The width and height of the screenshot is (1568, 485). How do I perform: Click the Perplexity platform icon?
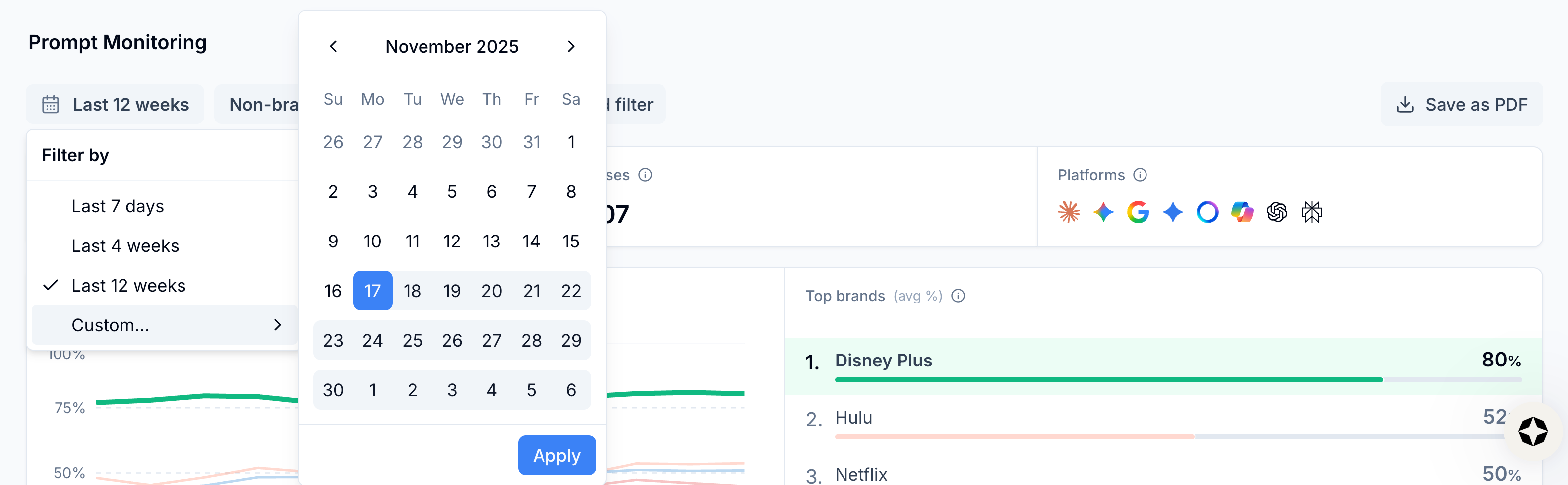1311,212
